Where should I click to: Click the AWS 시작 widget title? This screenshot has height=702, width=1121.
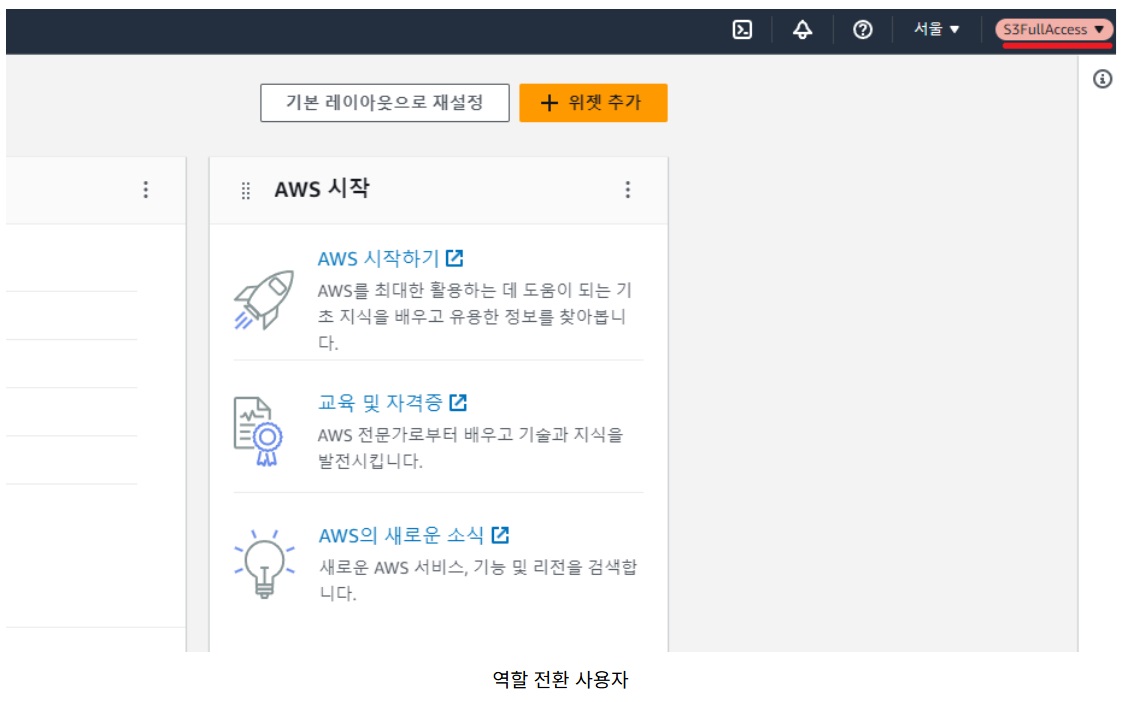click(x=322, y=189)
